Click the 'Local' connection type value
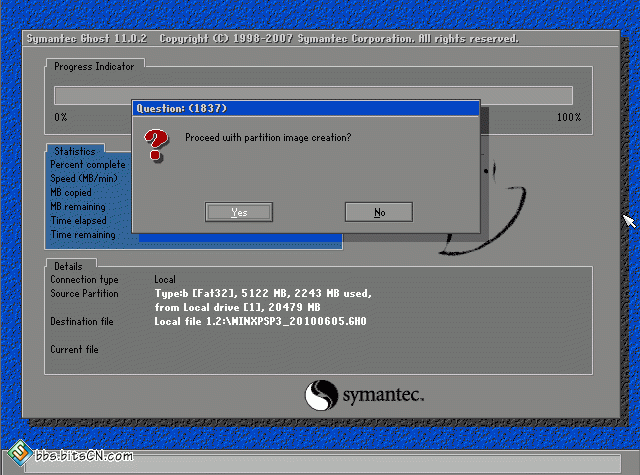This screenshot has width=640, height=475. [165, 280]
